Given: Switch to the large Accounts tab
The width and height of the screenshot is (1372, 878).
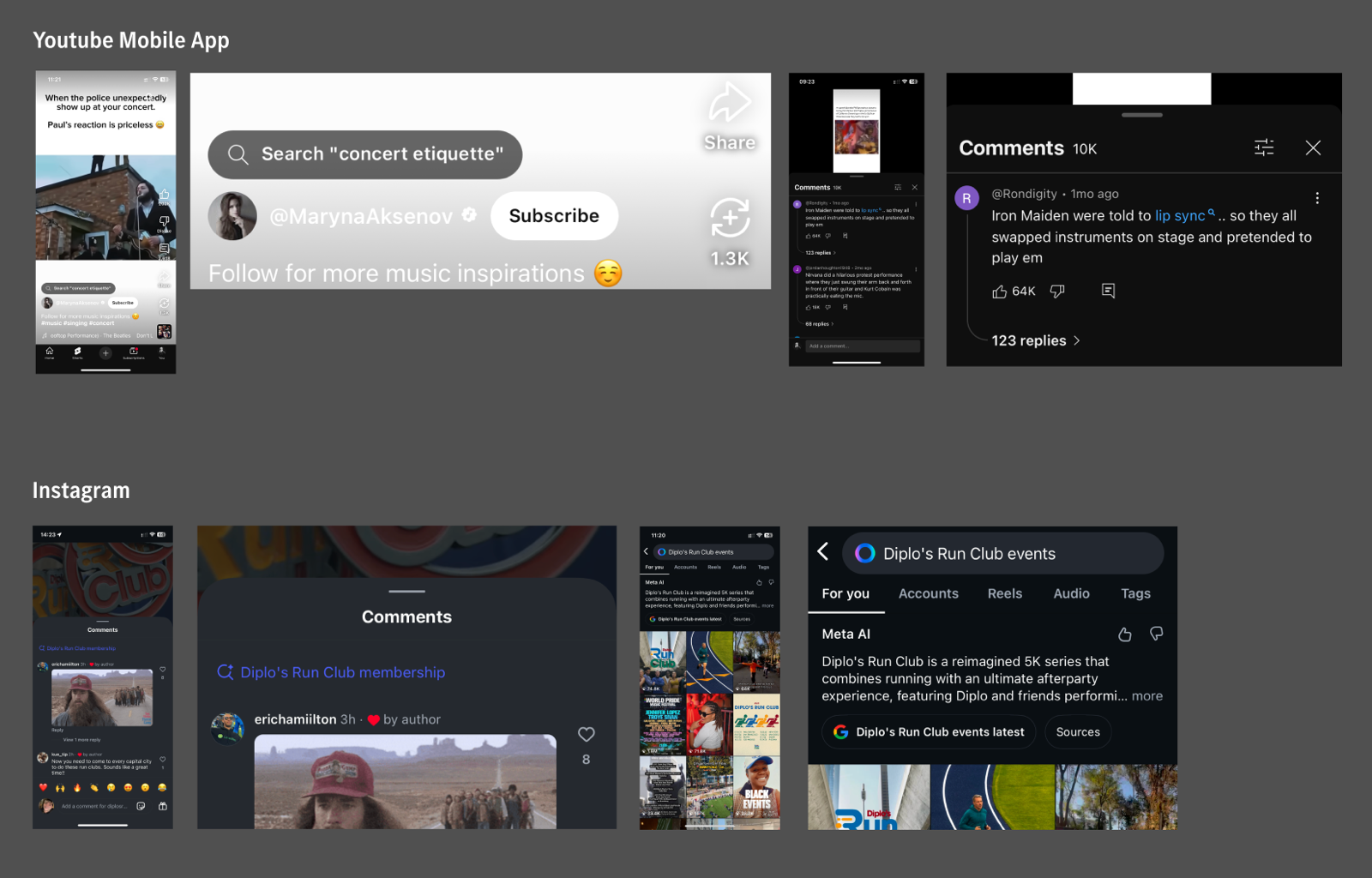Looking at the screenshot, I should click(929, 593).
